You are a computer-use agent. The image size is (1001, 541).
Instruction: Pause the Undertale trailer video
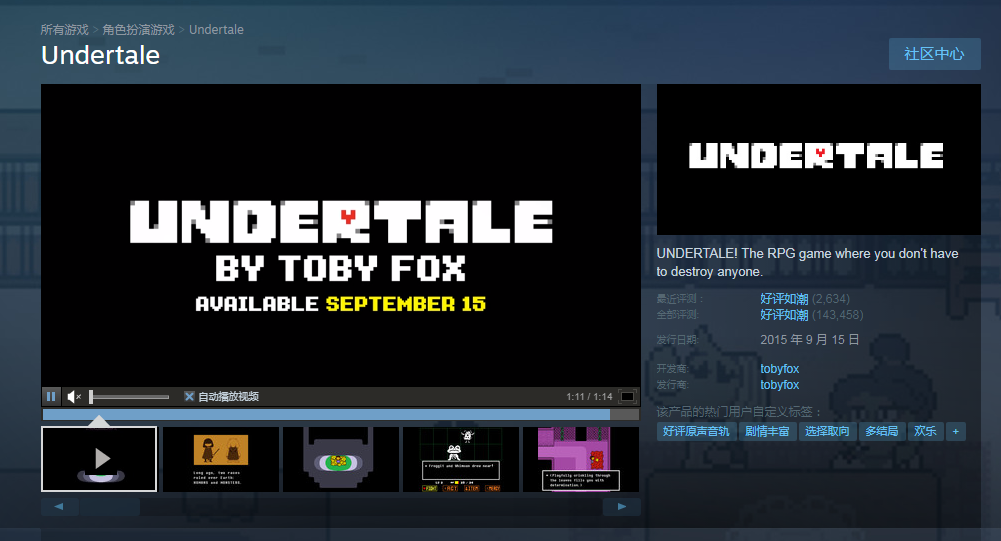pyautogui.click(x=51, y=397)
